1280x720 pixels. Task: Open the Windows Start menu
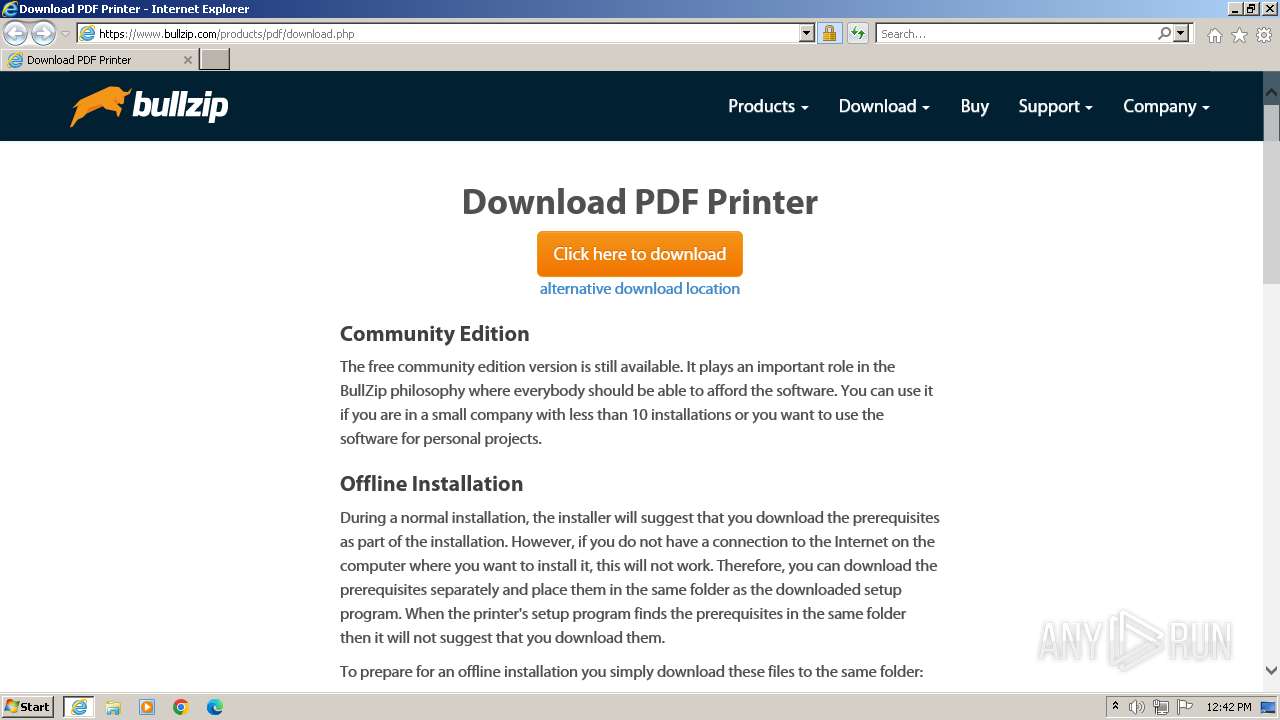[x=28, y=707]
